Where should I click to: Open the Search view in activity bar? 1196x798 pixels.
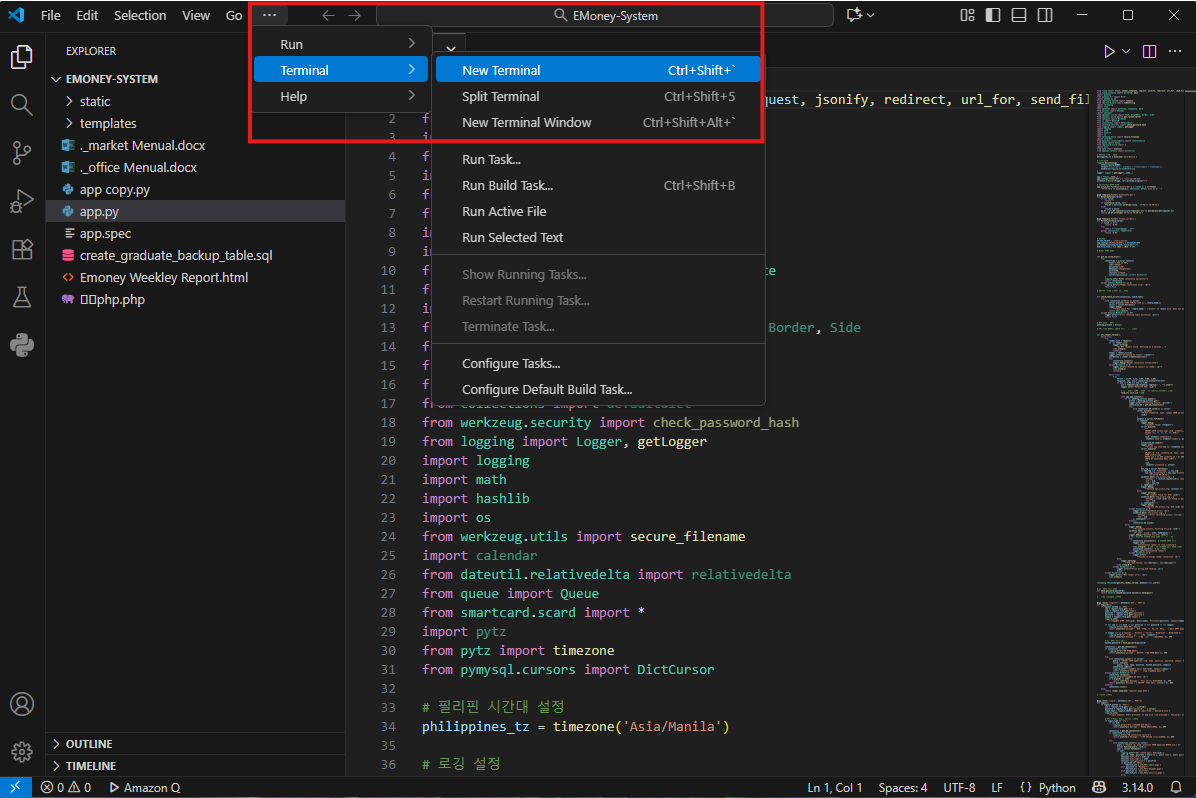(22, 104)
